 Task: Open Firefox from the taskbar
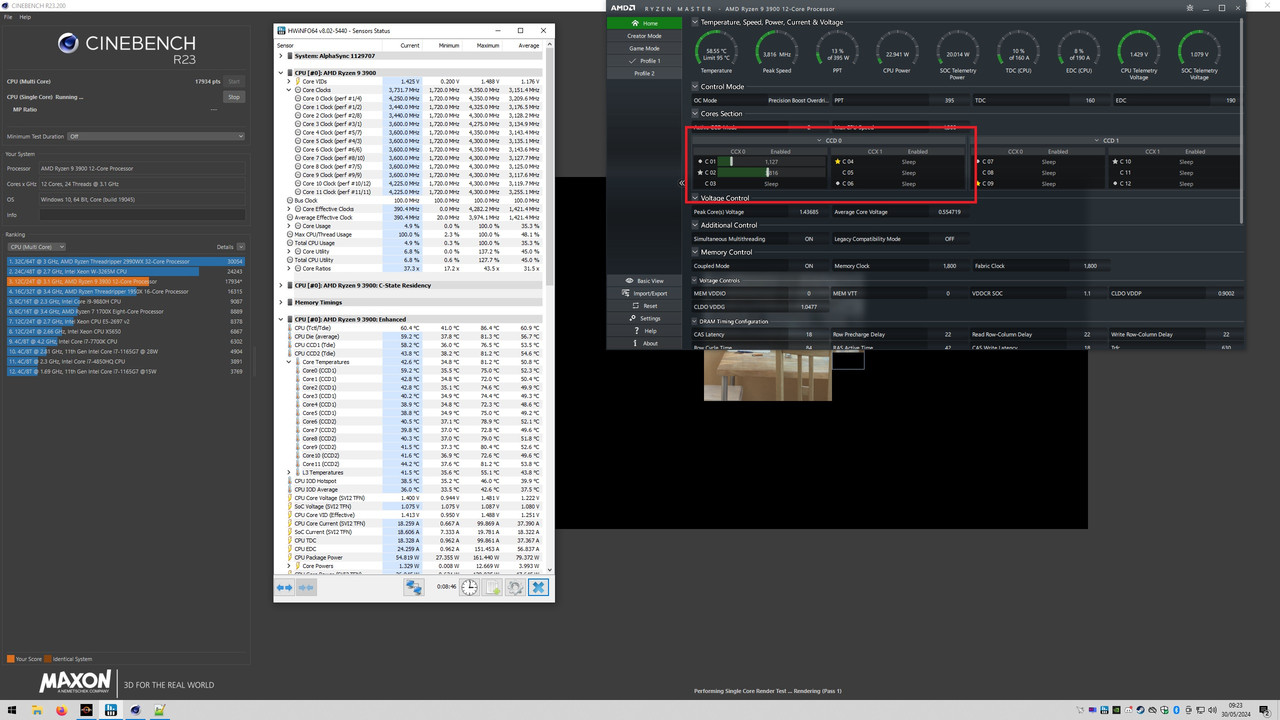point(61,709)
